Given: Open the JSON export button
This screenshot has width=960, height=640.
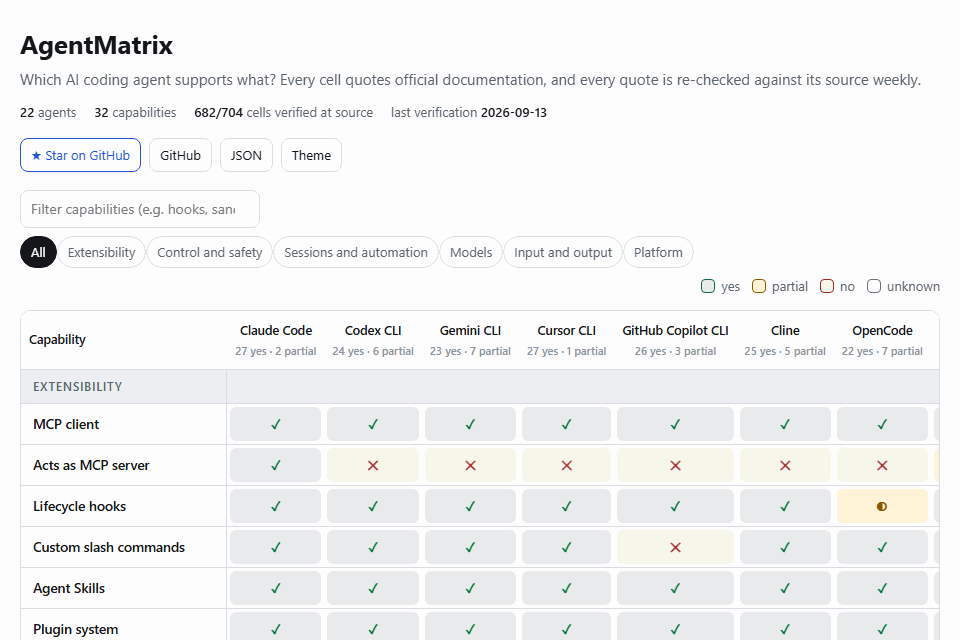Looking at the screenshot, I should click(x=246, y=155).
